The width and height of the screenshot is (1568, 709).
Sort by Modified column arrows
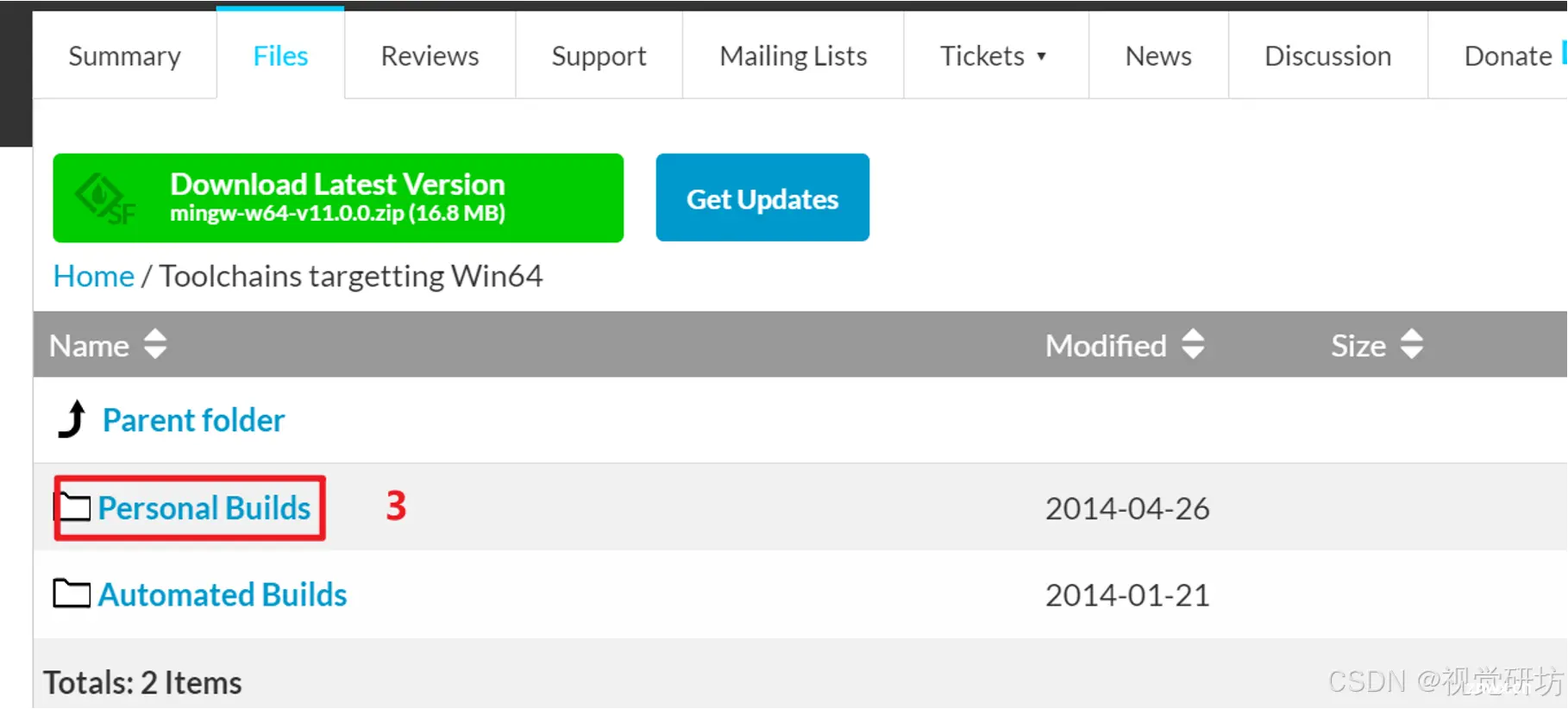tap(1193, 343)
